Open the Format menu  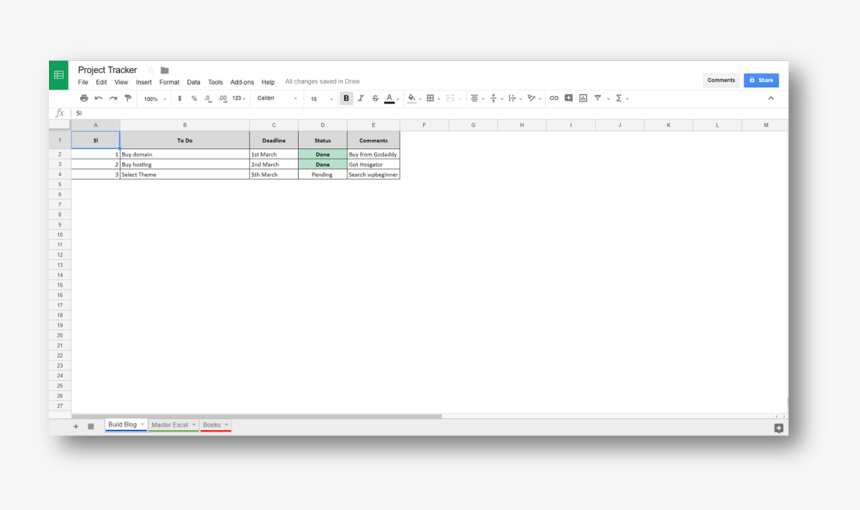[x=169, y=82]
